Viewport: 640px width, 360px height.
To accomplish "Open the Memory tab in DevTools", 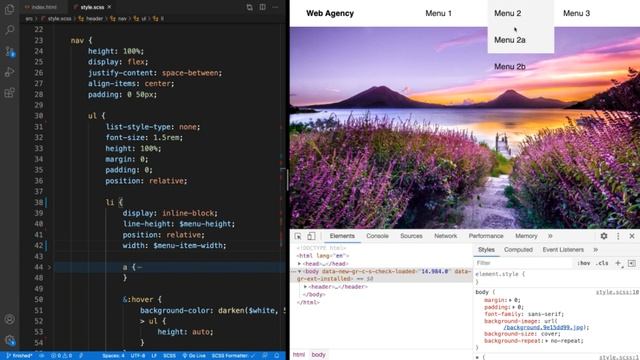I will (x=526, y=236).
